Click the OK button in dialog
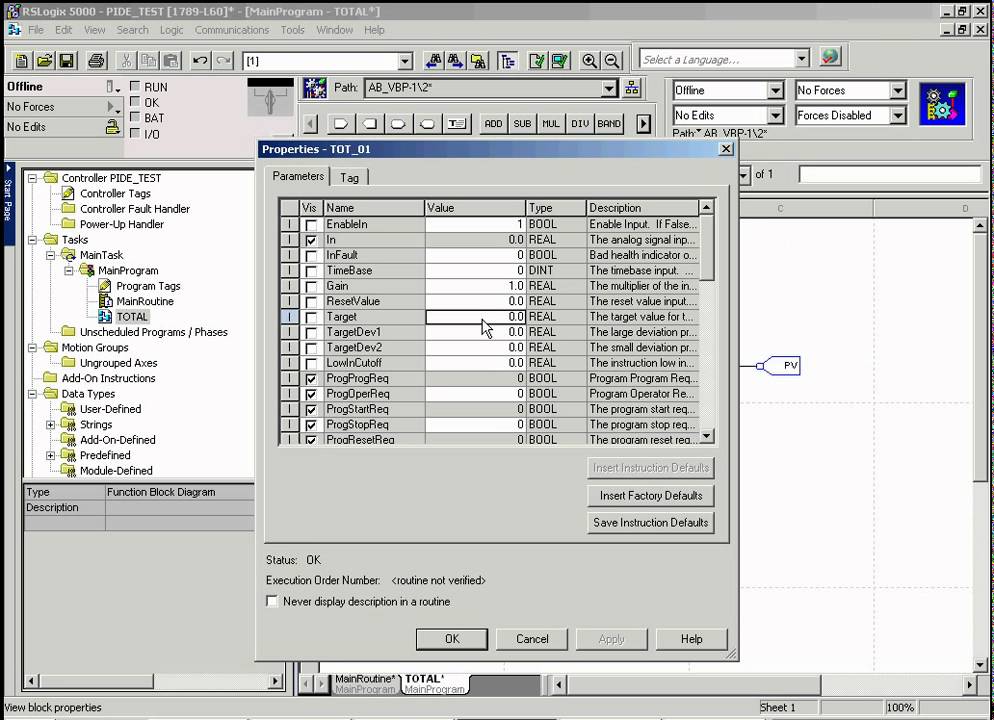This screenshot has height=720, width=994. (x=451, y=639)
